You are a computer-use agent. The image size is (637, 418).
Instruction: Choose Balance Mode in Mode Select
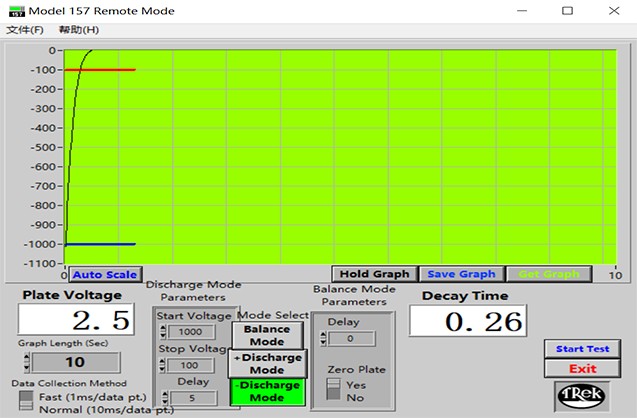coord(267,335)
